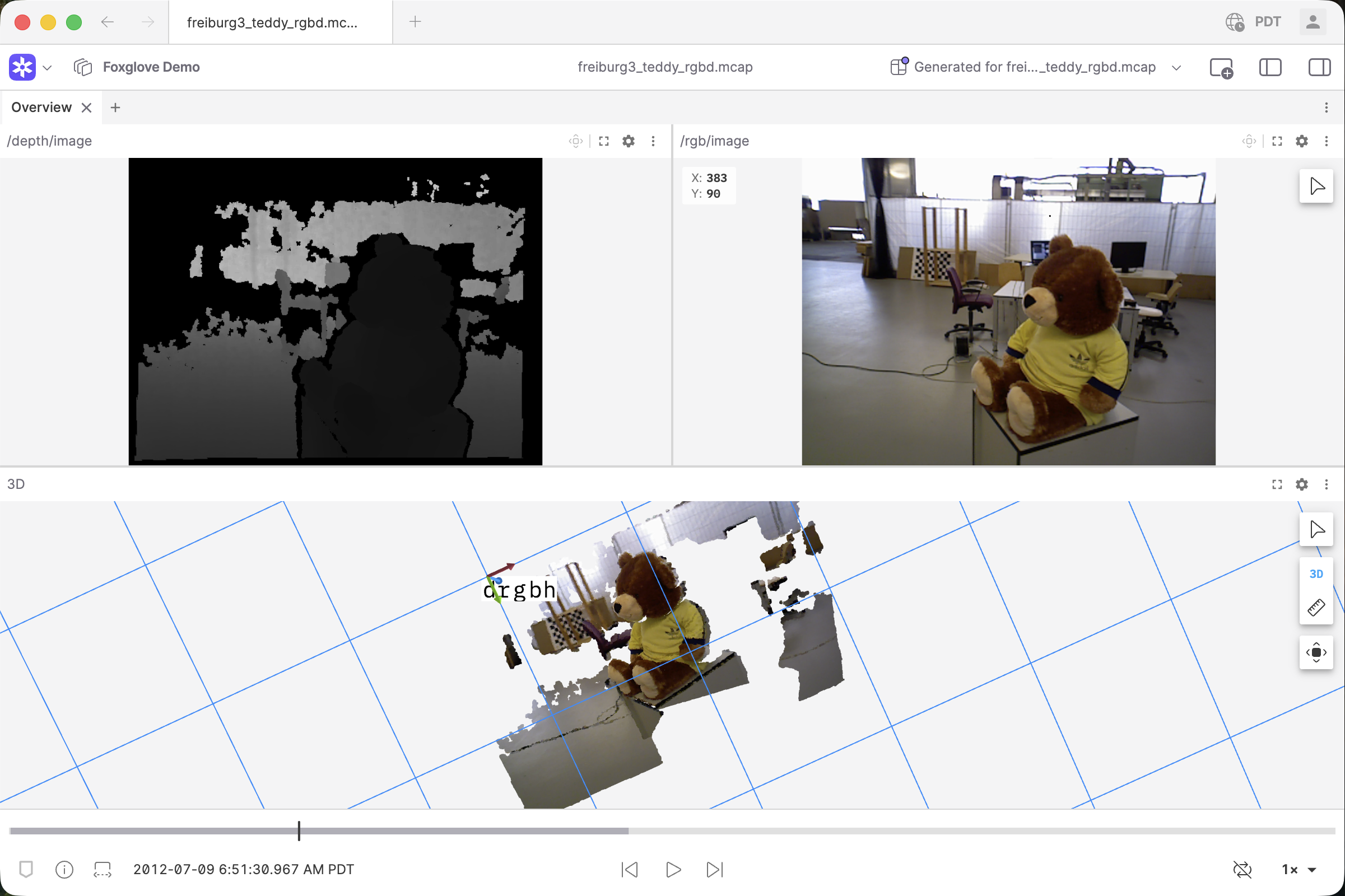Image resolution: width=1345 pixels, height=896 pixels.
Task: Start playback with the play button
Action: [673, 870]
